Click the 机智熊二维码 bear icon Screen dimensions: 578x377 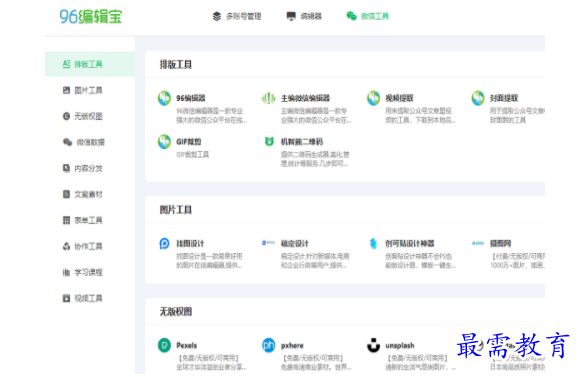[x=269, y=141]
